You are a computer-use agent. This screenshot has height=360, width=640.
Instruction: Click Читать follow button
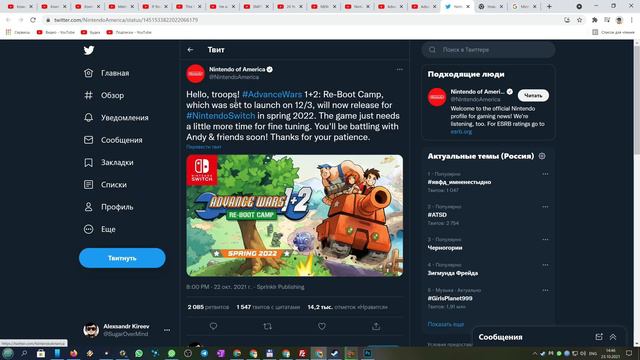pos(533,96)
